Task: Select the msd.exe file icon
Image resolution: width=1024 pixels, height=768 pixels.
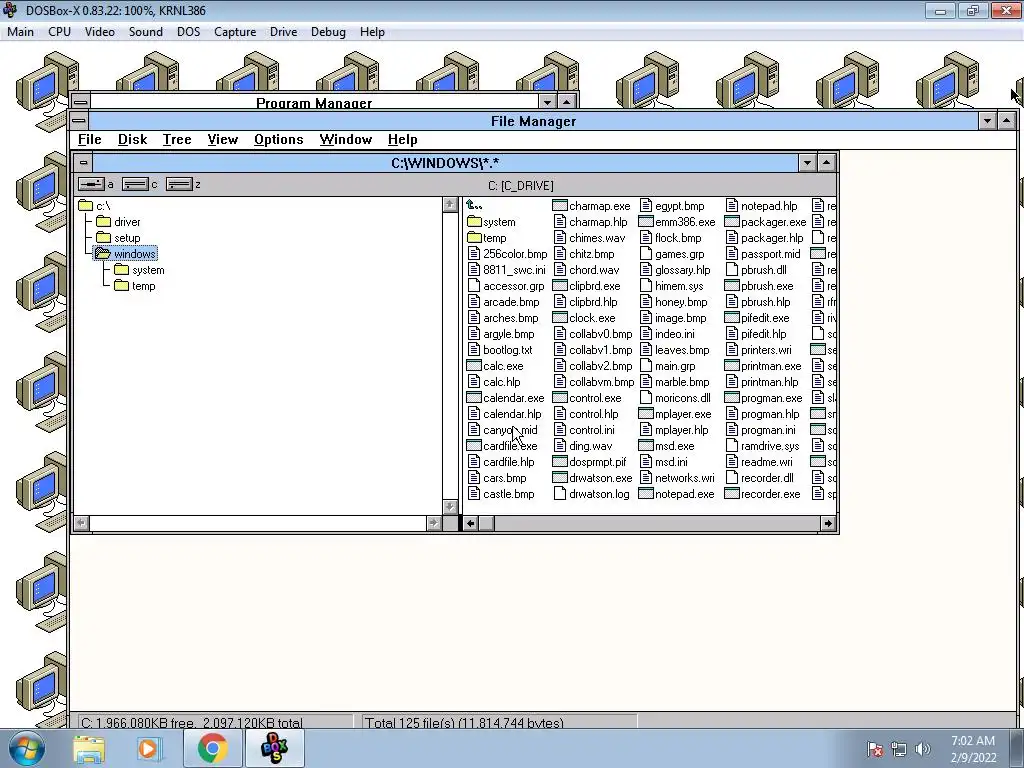Action: (646, 446)
